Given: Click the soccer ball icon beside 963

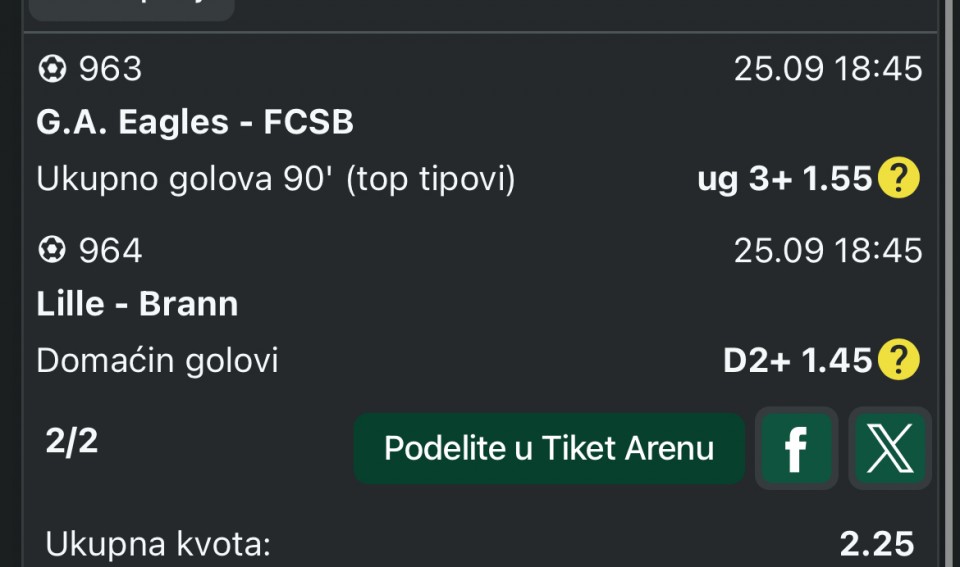Looking at the screenshot, I should click(52, 69).
